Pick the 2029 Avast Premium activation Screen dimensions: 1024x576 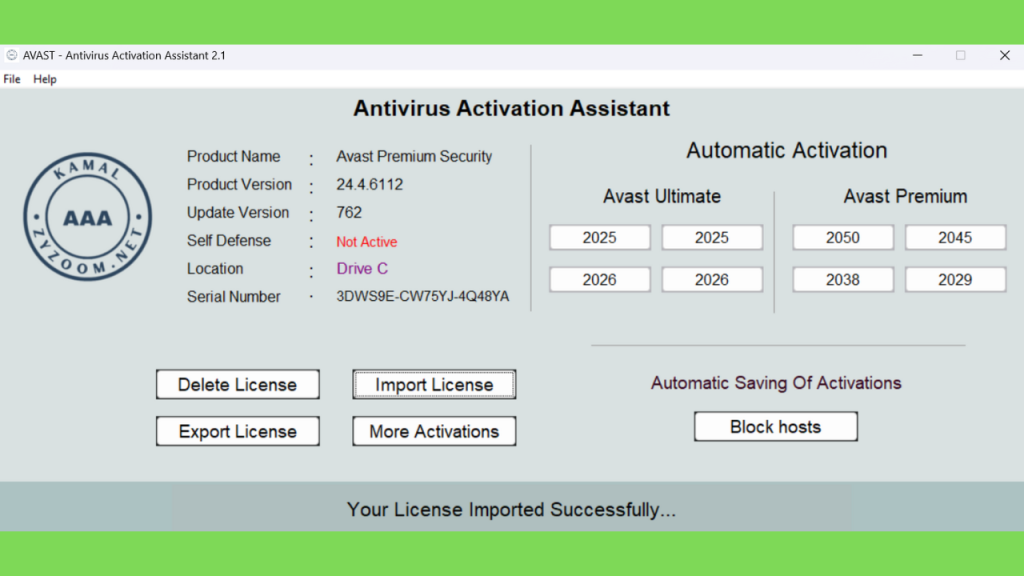[x=955, y=280]
